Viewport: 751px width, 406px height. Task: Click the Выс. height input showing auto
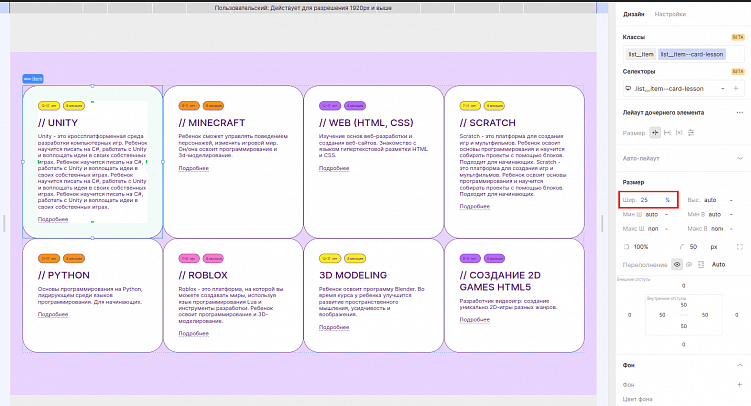[712, 200]
